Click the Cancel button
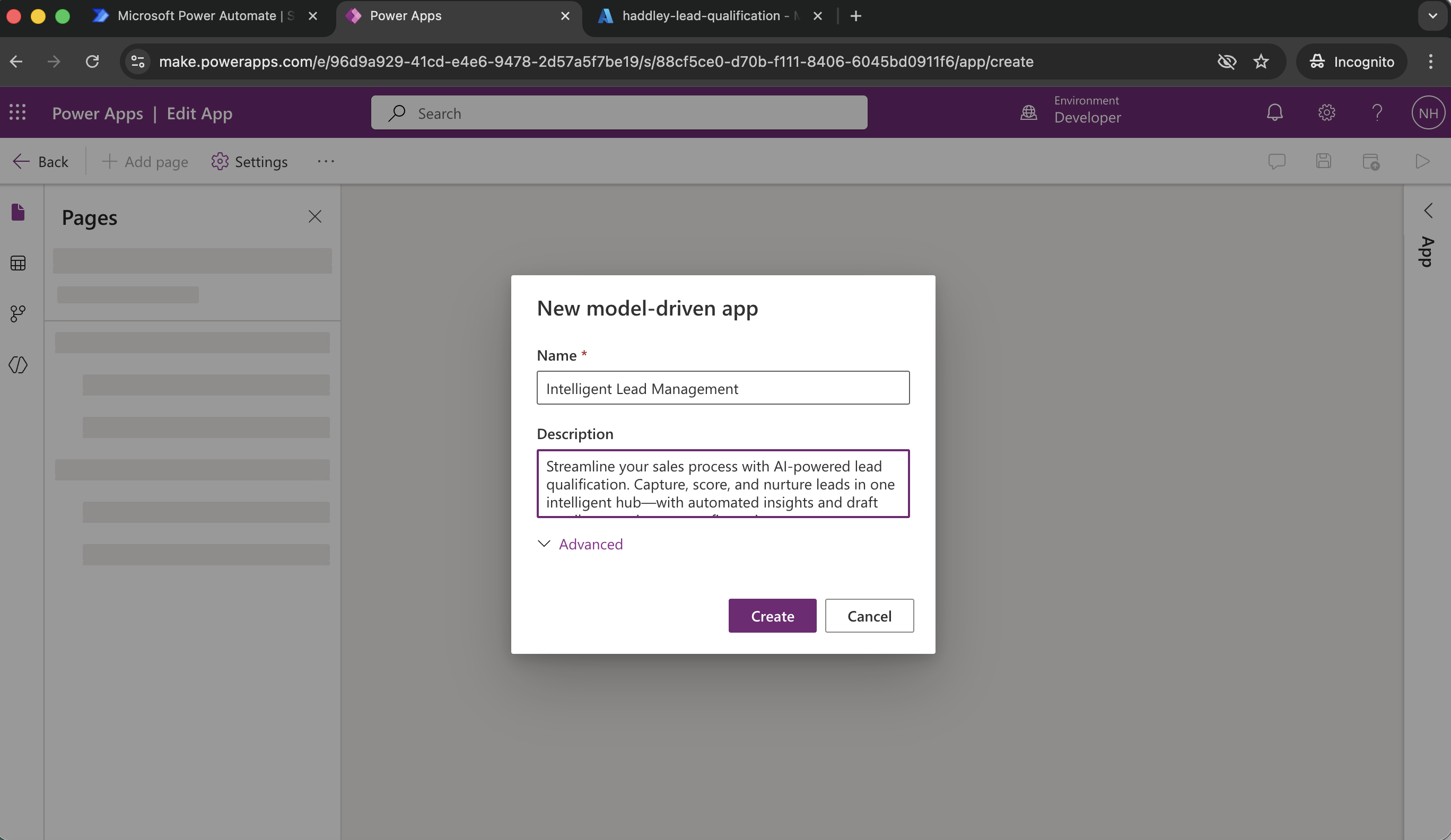This screenshot has height=840, width=1451. point(869,616)
